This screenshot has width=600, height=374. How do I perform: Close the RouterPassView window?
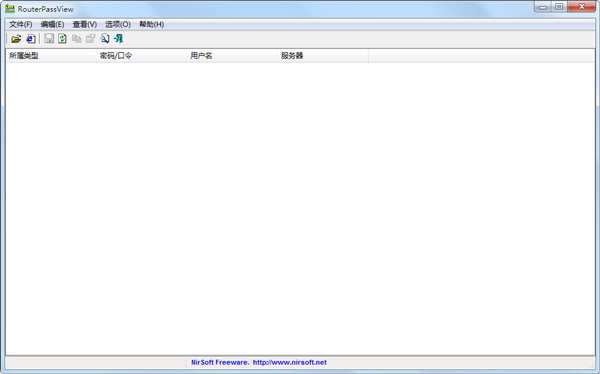pos(582,7)
